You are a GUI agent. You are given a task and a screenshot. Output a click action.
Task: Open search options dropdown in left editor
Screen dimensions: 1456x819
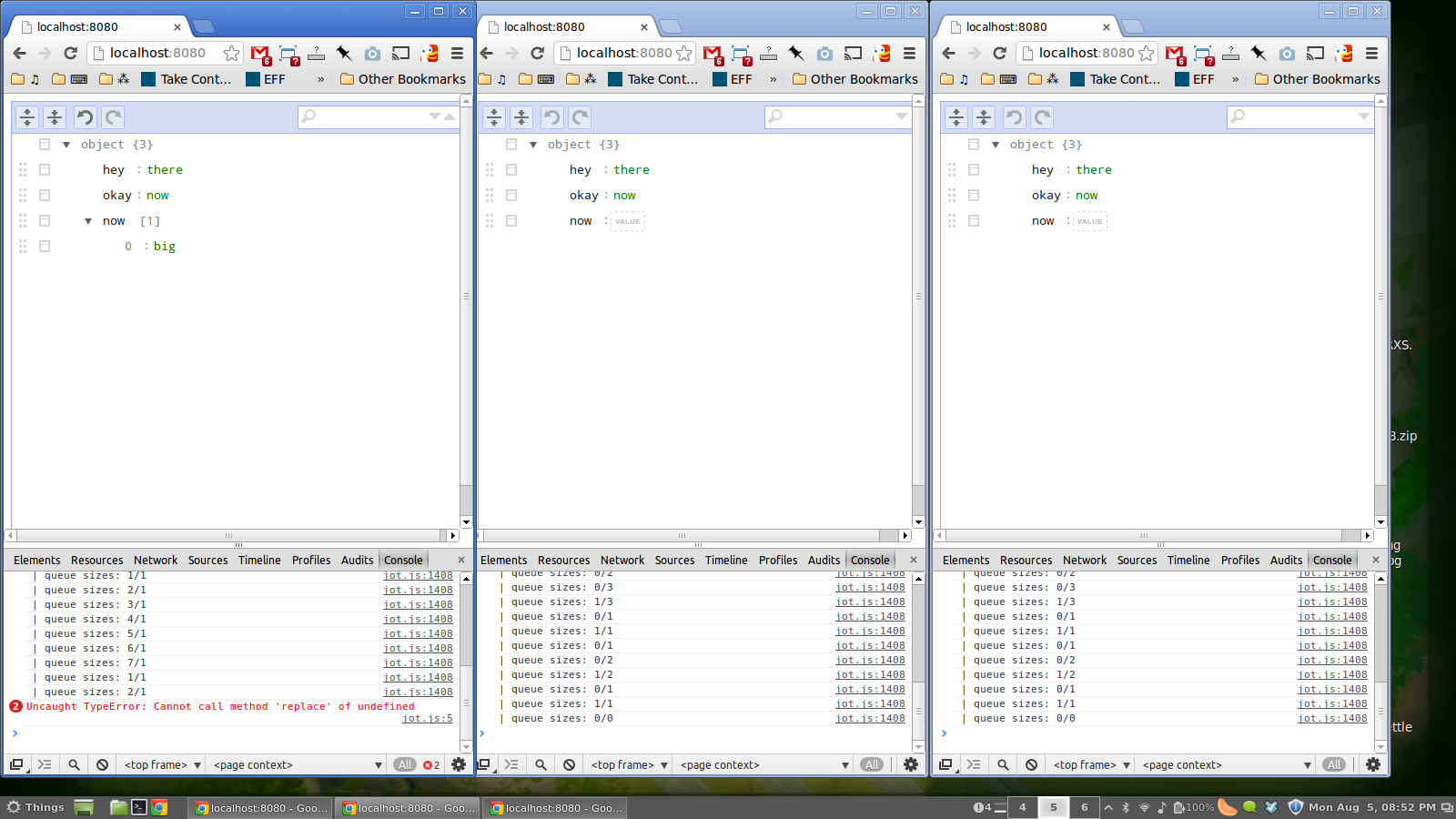[x=435, y=116]
